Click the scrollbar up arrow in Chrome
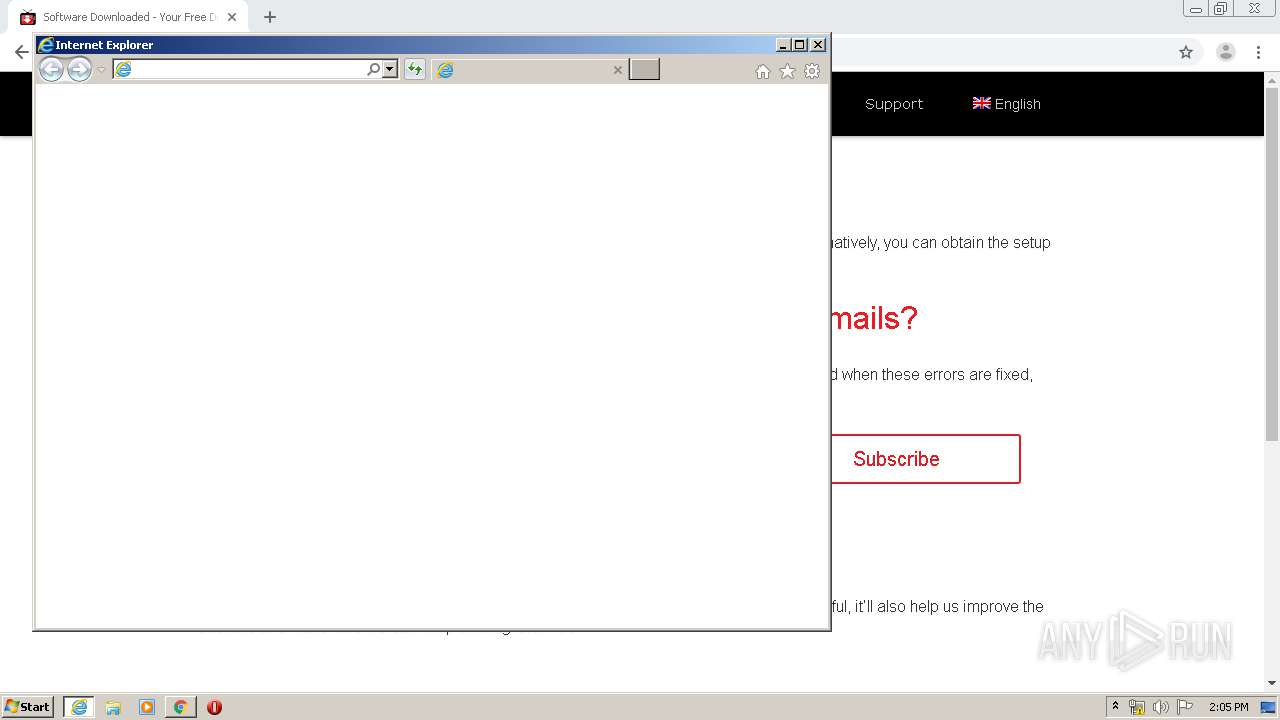The height and width of the screenshot is (720, 1280). pos(1272,79)
